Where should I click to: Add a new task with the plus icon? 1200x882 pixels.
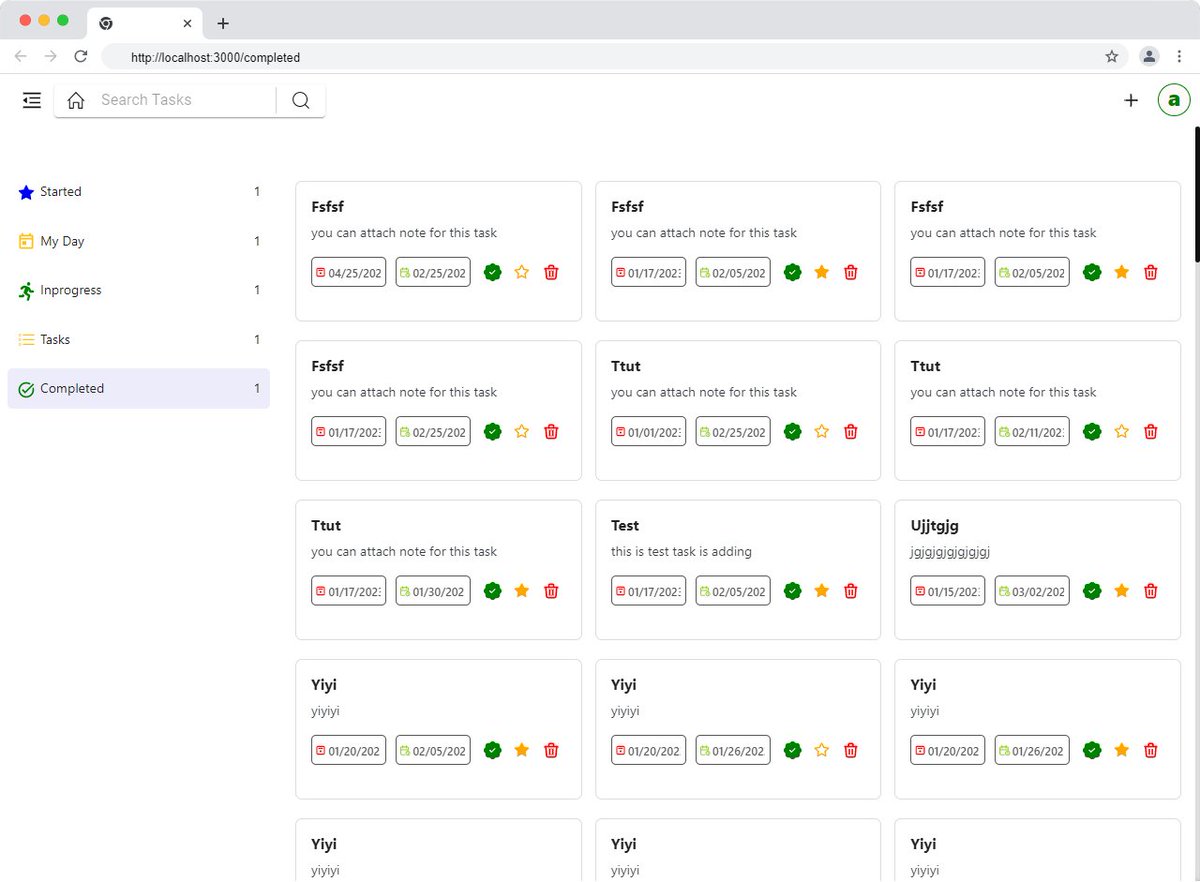click(x=1131, y=100)
